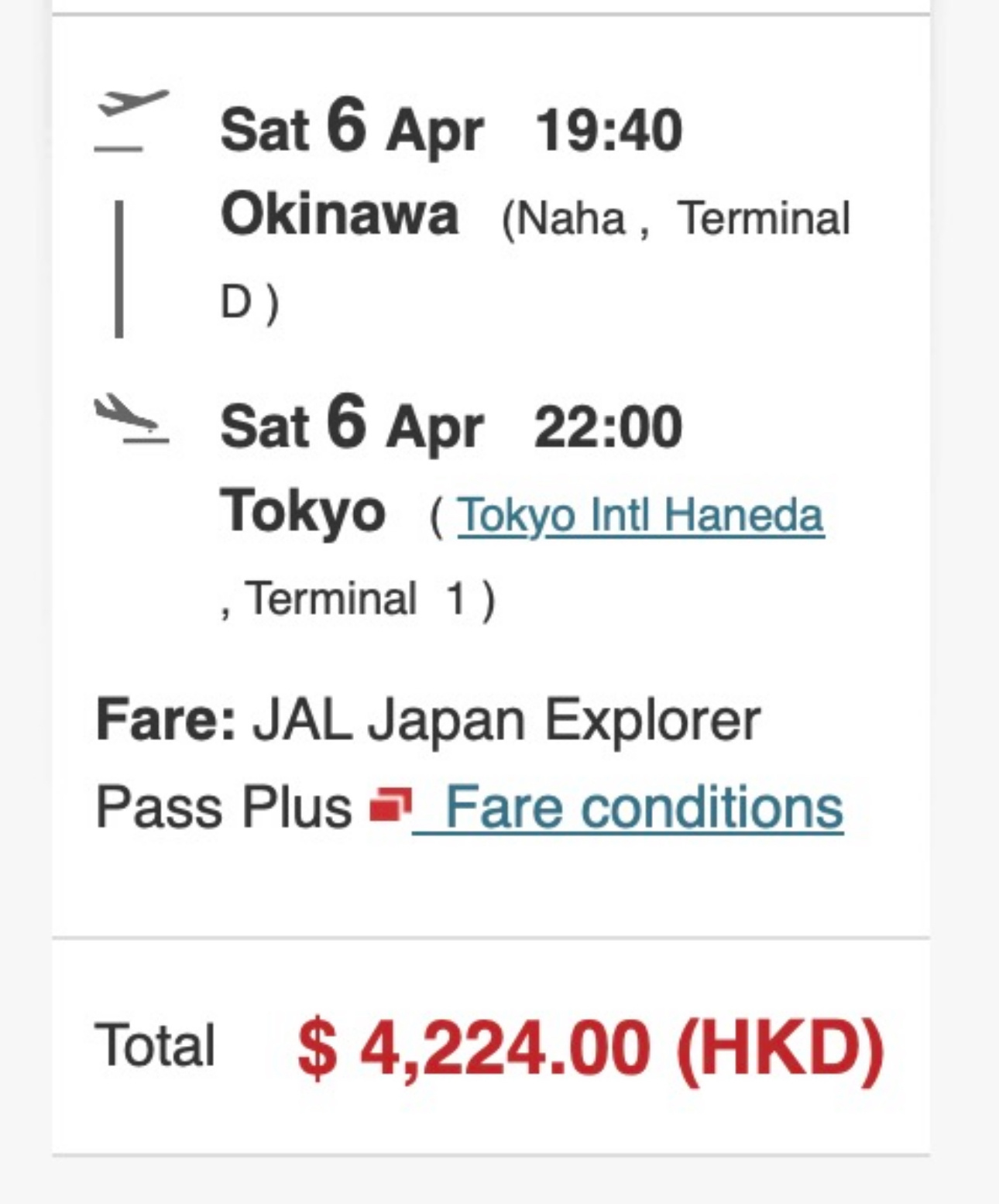Click the Naha airport name text

coord(570,218)
